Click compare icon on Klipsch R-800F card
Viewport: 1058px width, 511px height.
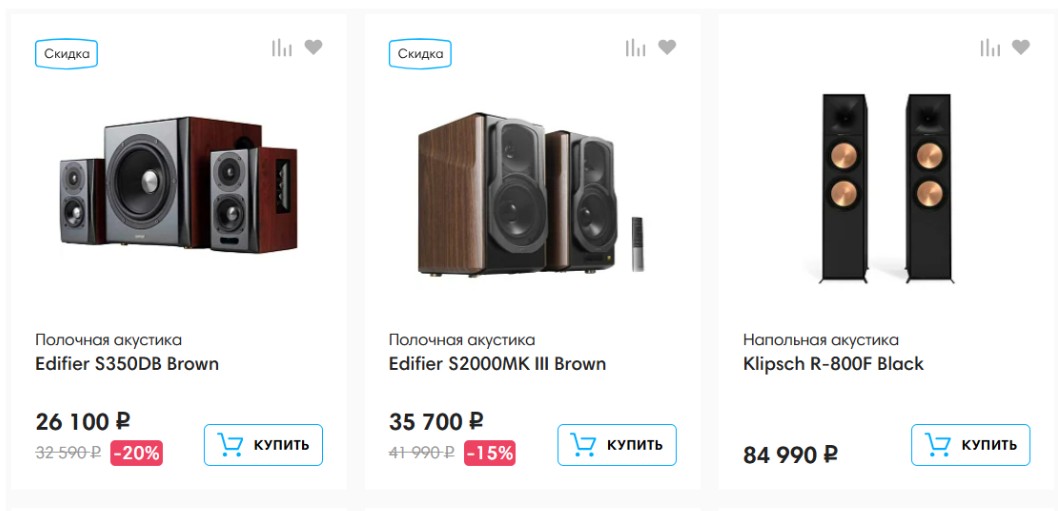tap(990, 47)
